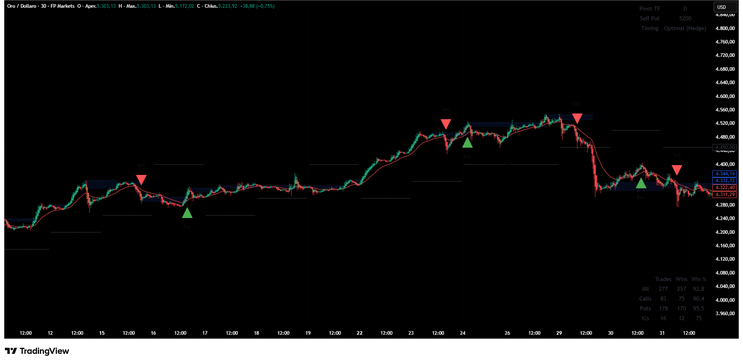
Task: Select the red Sell triangle on the 29th
Action: coord(577,118)
